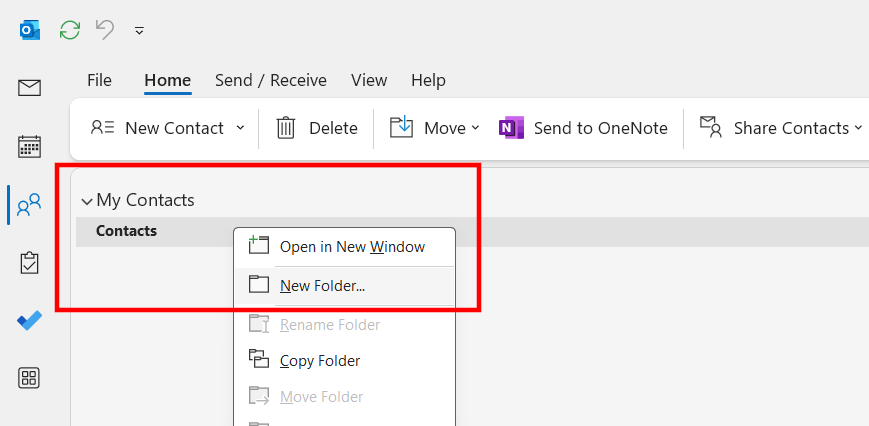
Task: Expand the New Contact dropdown arrow
Action: (240, 128)
